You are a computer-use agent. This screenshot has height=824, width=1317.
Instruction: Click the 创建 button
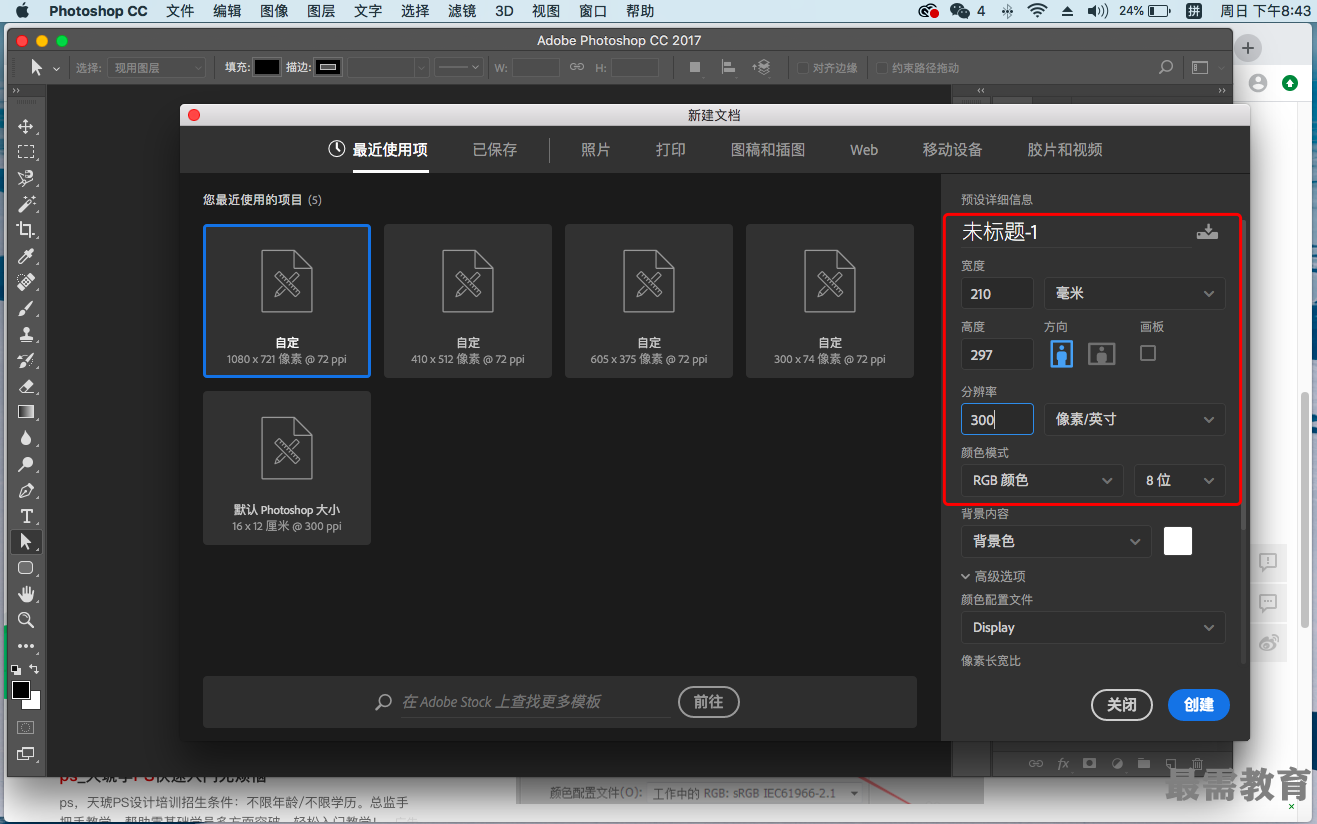[x=1199, y=705]
